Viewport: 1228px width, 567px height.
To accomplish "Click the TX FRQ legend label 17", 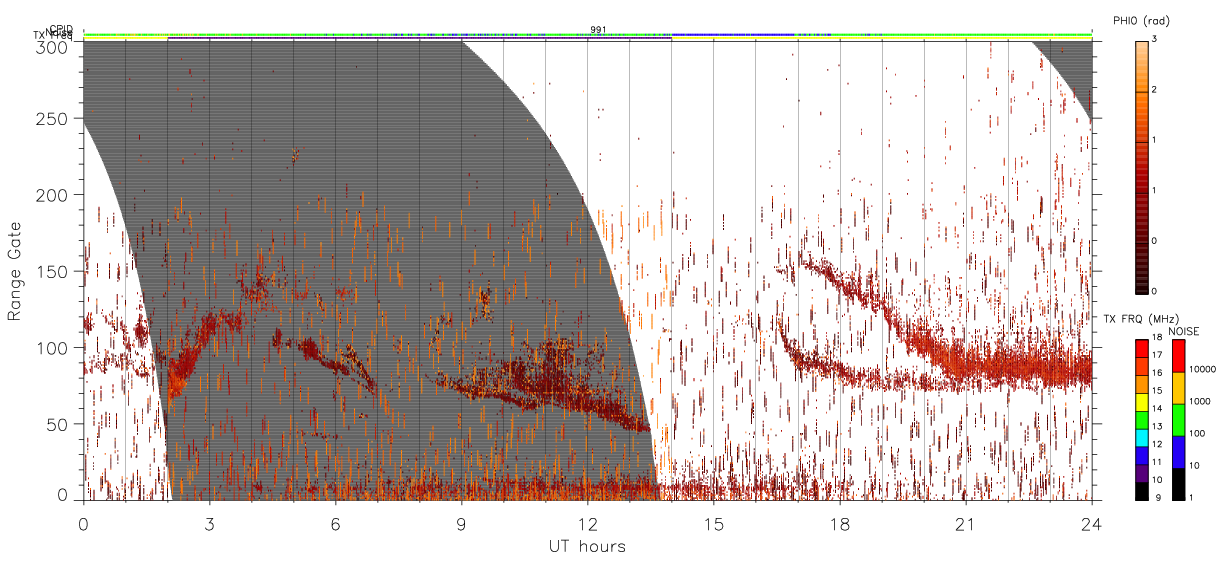I will coord(1159,356).
